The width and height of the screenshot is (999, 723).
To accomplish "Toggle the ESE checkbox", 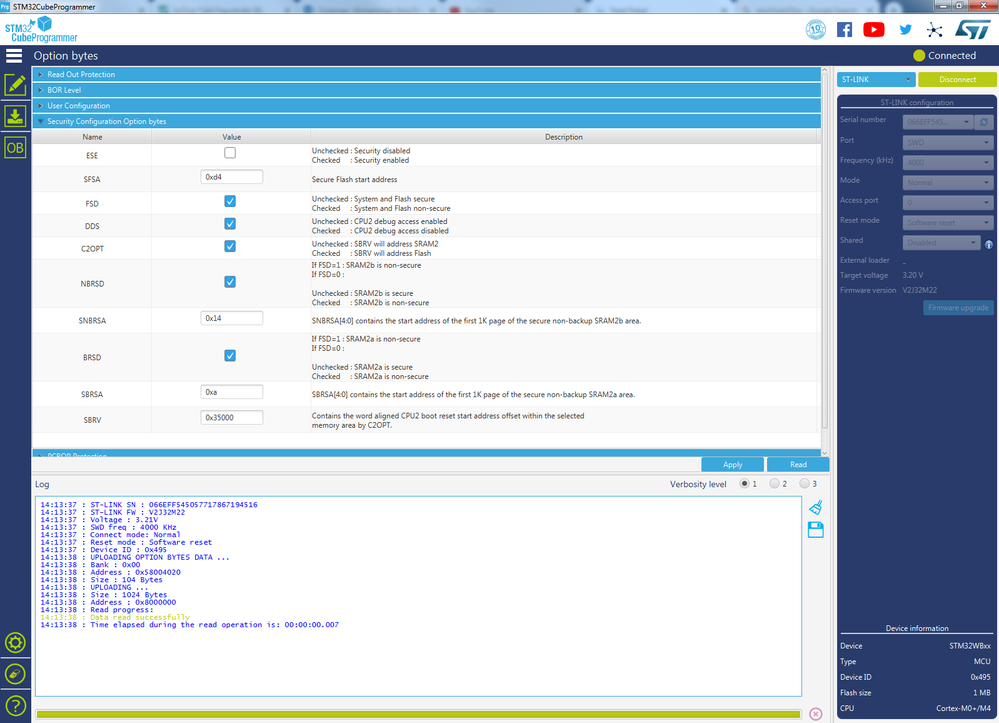I will pos(230,153).
